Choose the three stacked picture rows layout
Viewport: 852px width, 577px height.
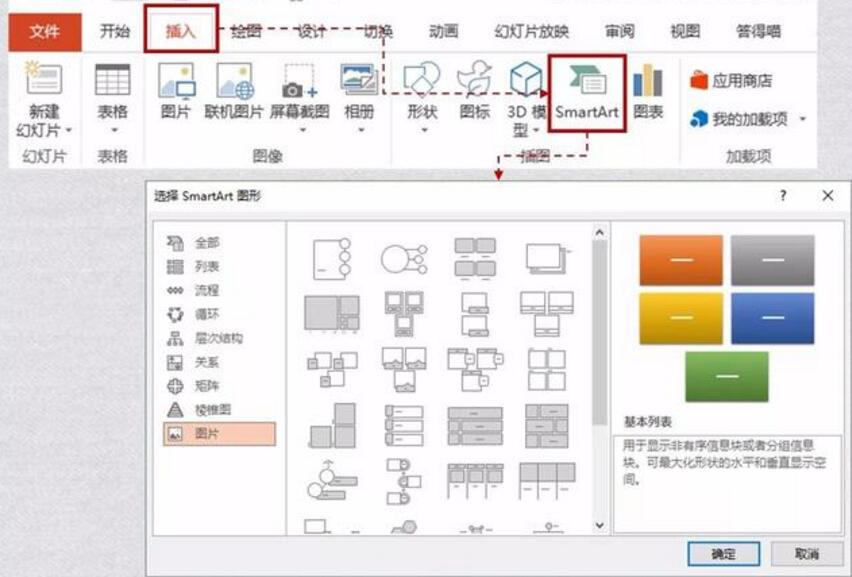click(404, 425)
